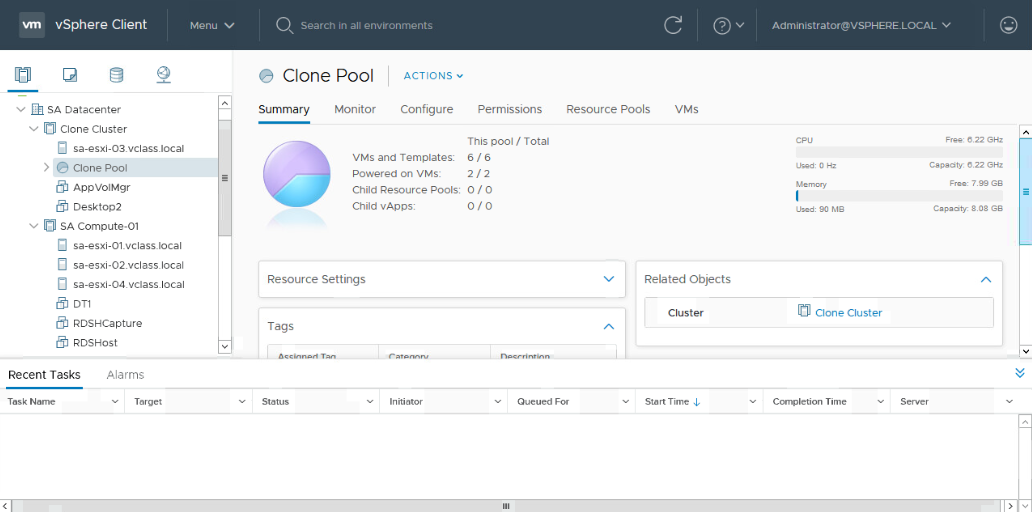Screen dimensions: 1032x512
Task: Expand the Resource Settings panel
Action: pos(609,279)
